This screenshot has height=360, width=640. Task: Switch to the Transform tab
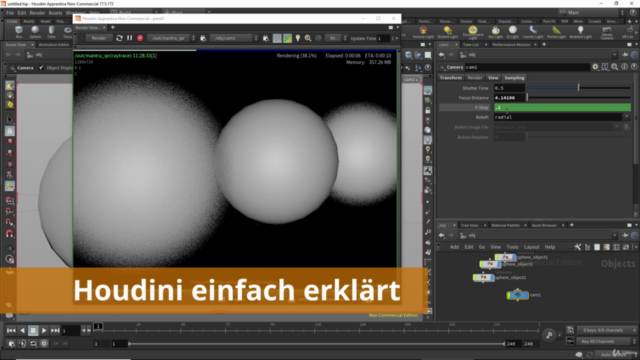(451, 78)
